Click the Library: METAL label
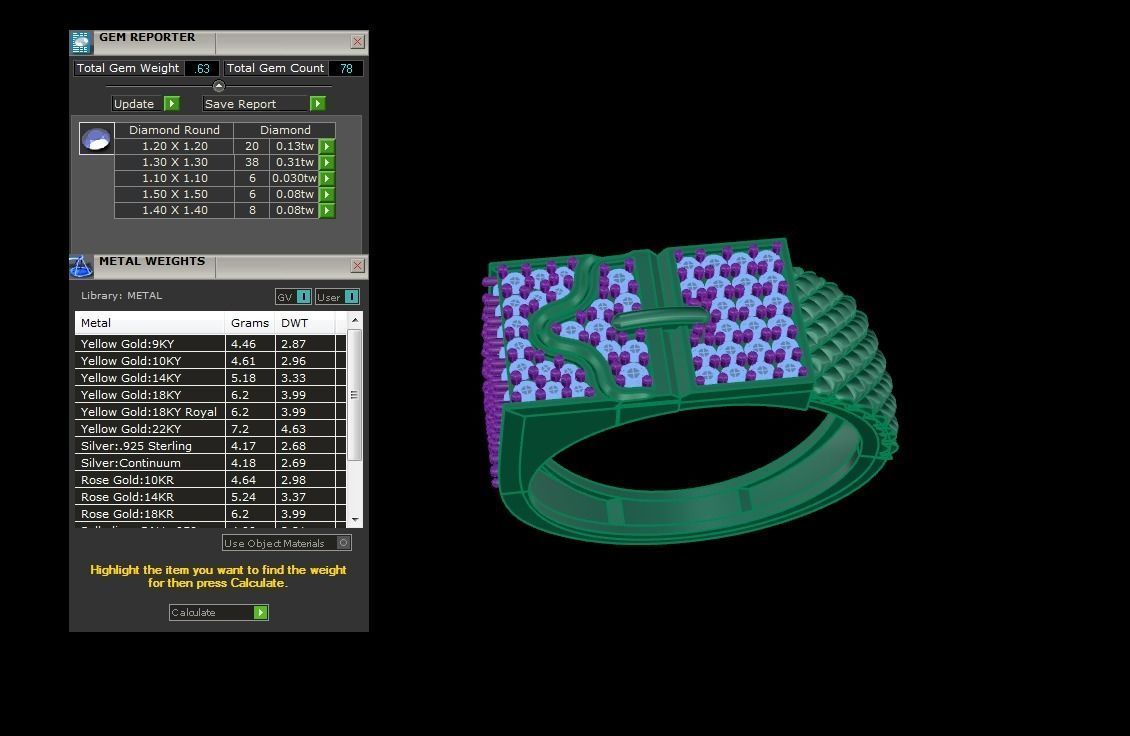The image size is (1130, 736). 121,296
